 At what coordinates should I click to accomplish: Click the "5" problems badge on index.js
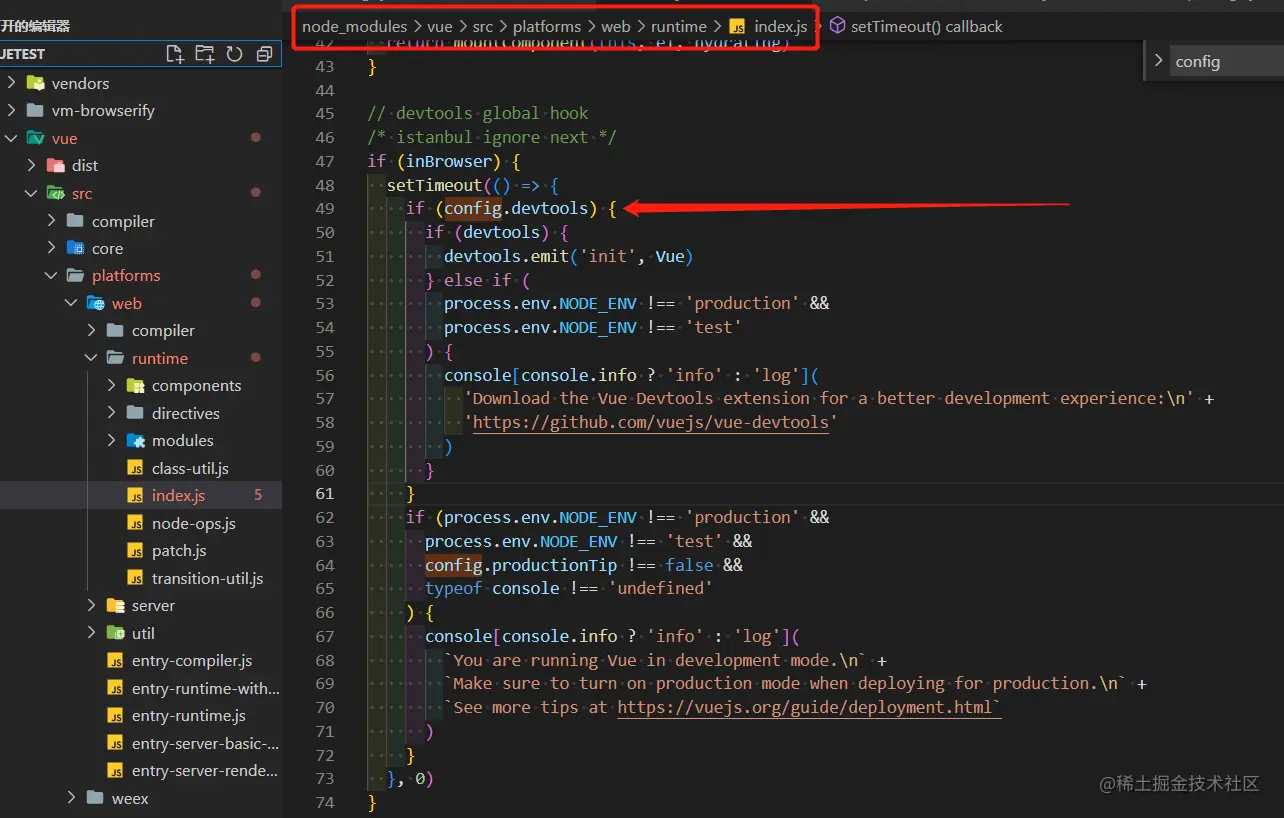tap(258, 496)
